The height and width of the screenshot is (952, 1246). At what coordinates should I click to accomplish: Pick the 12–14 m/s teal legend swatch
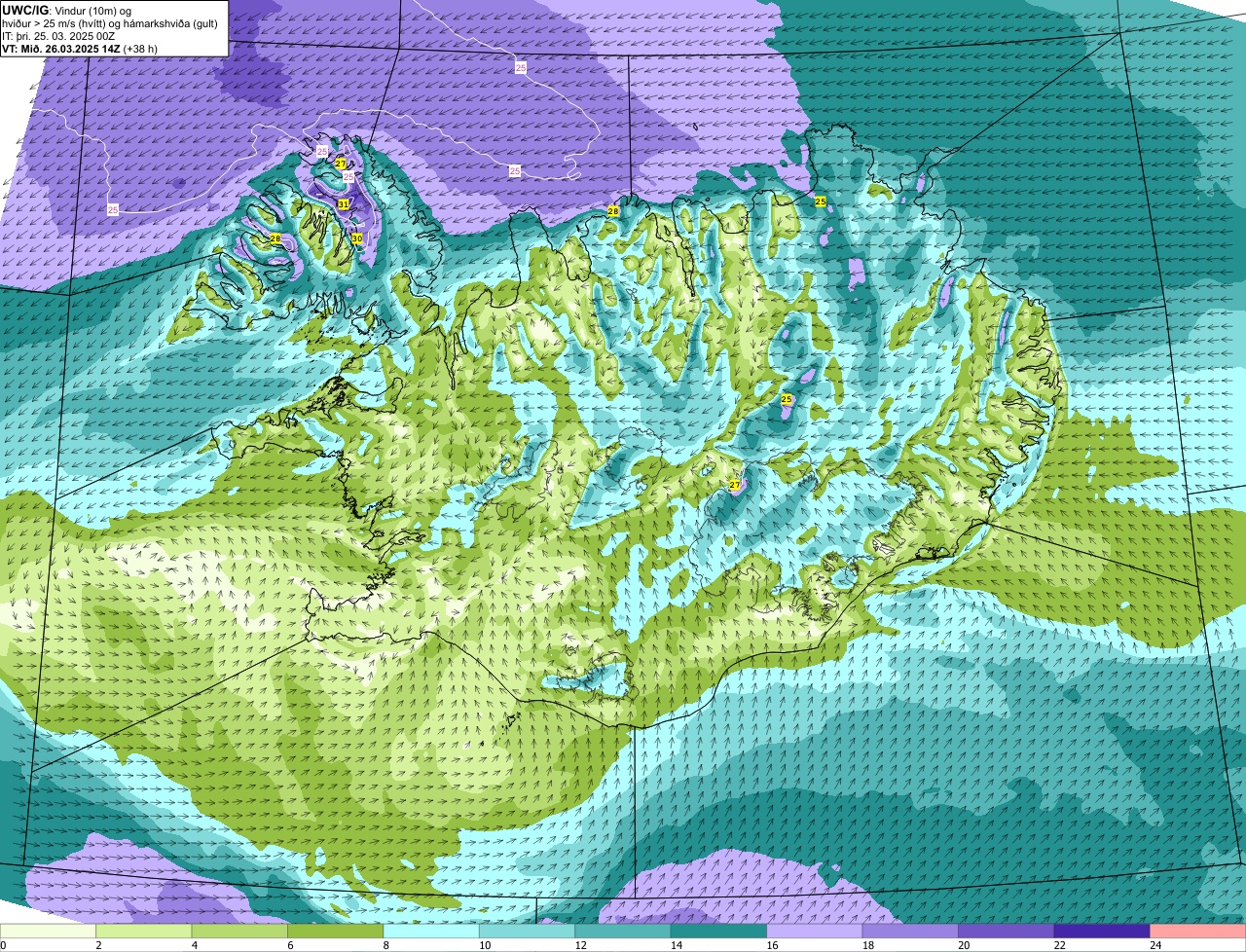623,931
